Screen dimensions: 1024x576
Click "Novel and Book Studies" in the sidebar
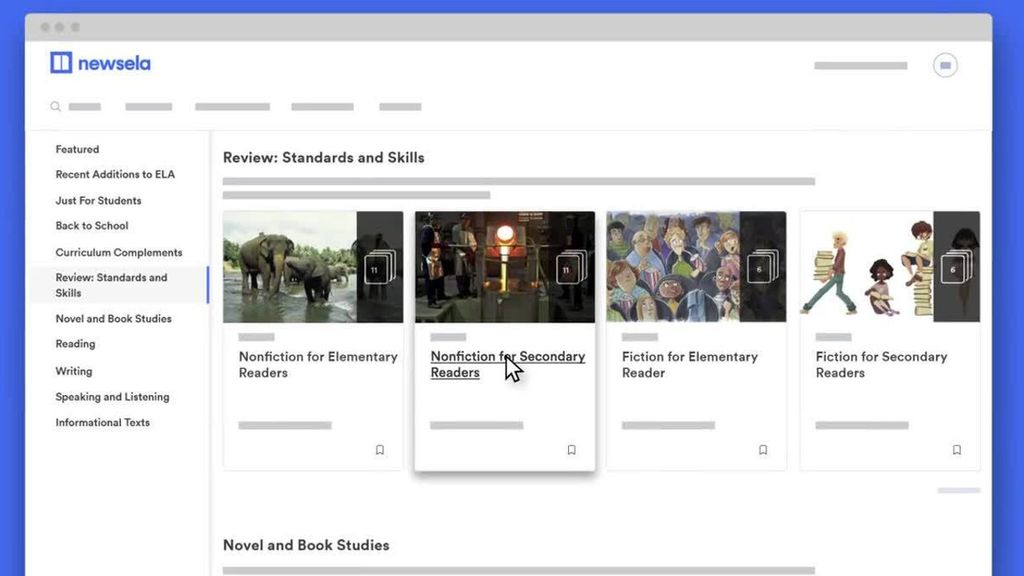click(x=112, y=319)
